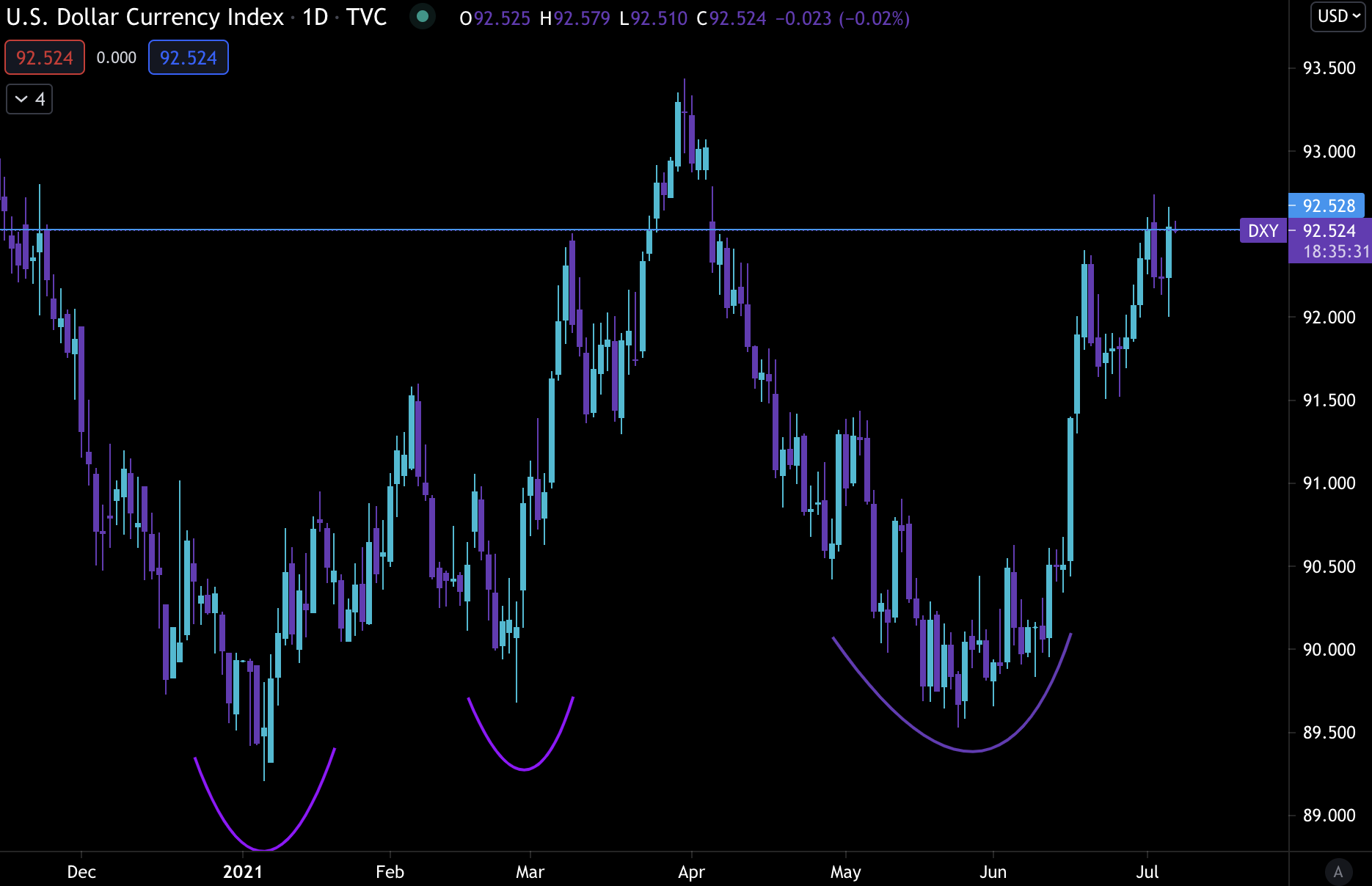Image resolution: width=1372 pixels, height=886 pixels.
Task: Click the high value H92.579
Action: click(x=574, y=18)
